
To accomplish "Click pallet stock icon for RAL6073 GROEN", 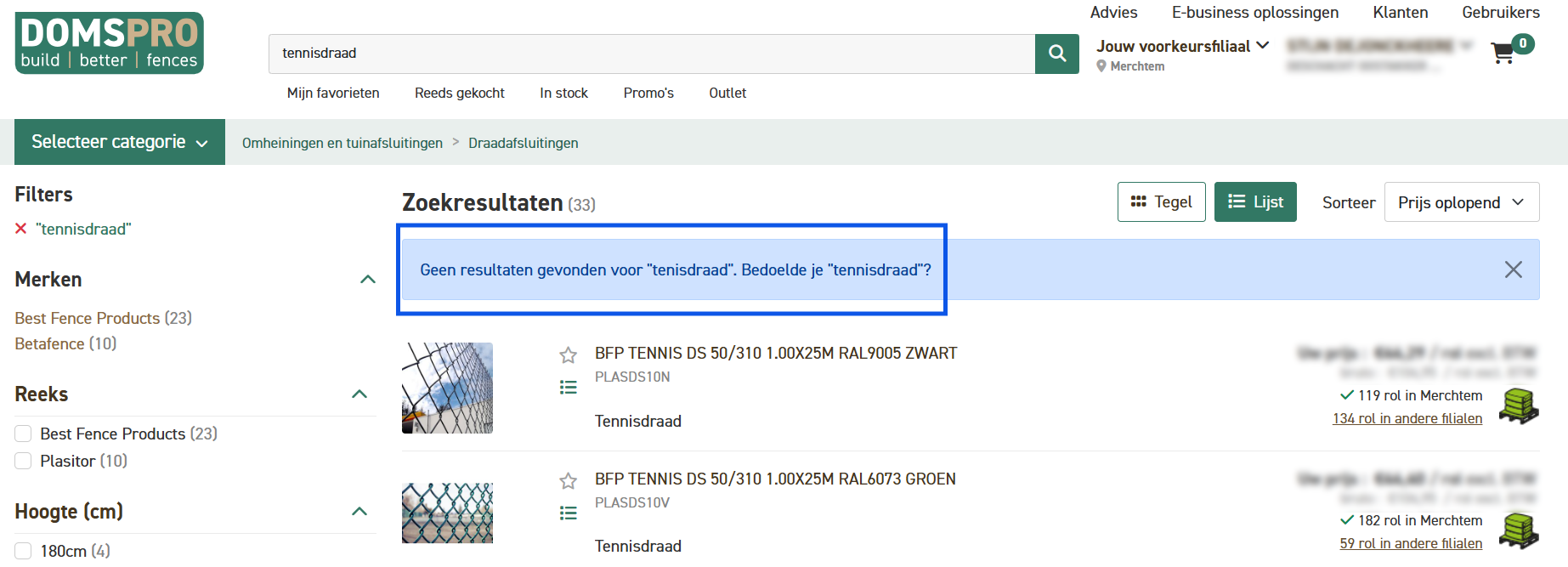I will (1519, 530).
